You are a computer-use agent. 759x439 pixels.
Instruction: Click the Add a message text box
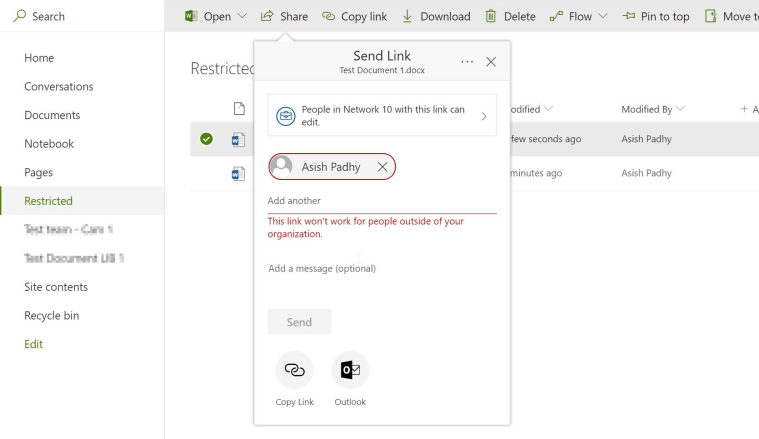[382, 269]
